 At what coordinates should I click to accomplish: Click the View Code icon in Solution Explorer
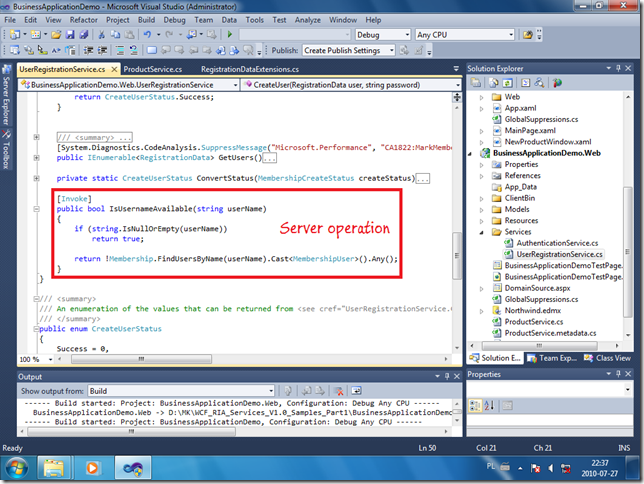tap(525, 83)
